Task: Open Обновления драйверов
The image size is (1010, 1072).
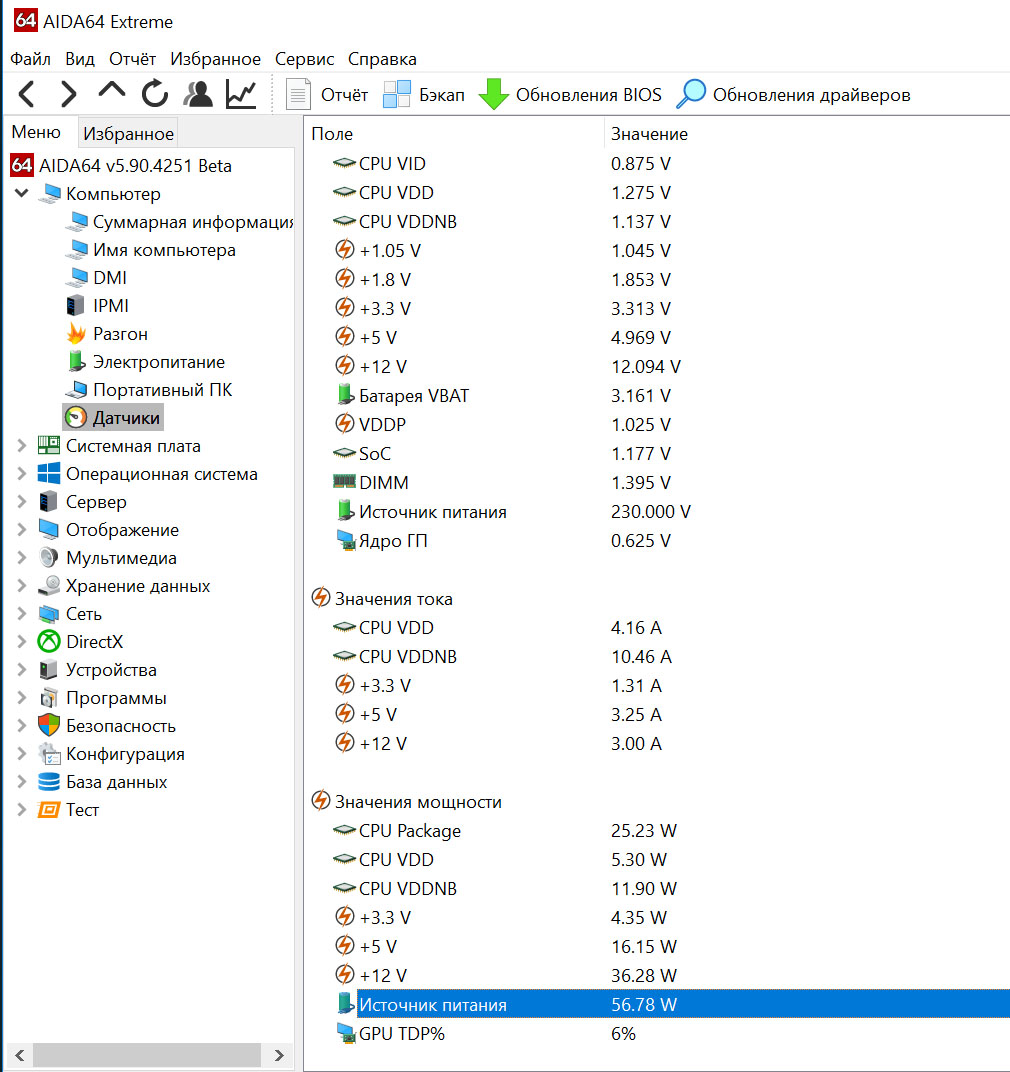Action: pyautogui.click(x=793, y=94)
